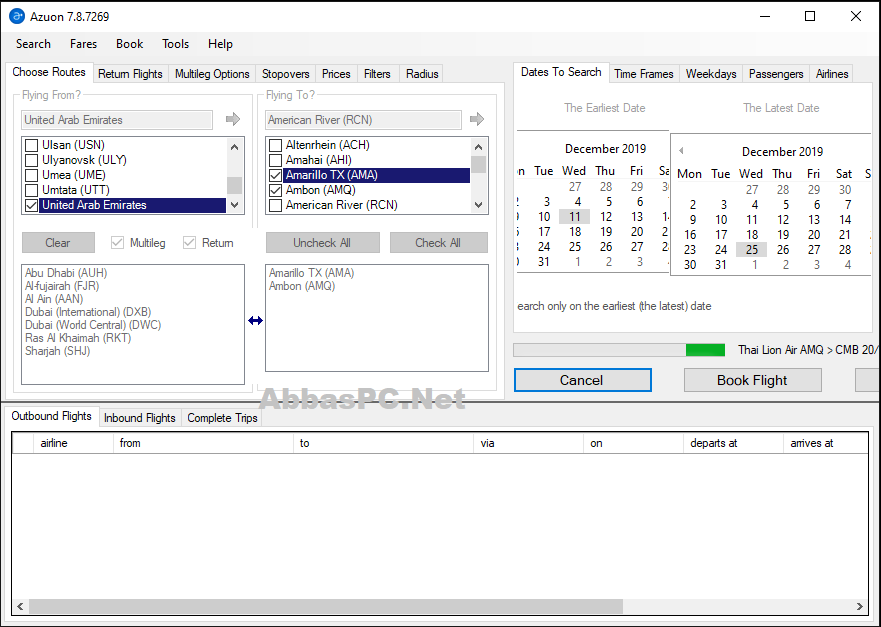Screen dimensions: 881x627
Task: Click the Check All button
Action: click(438, 243)
